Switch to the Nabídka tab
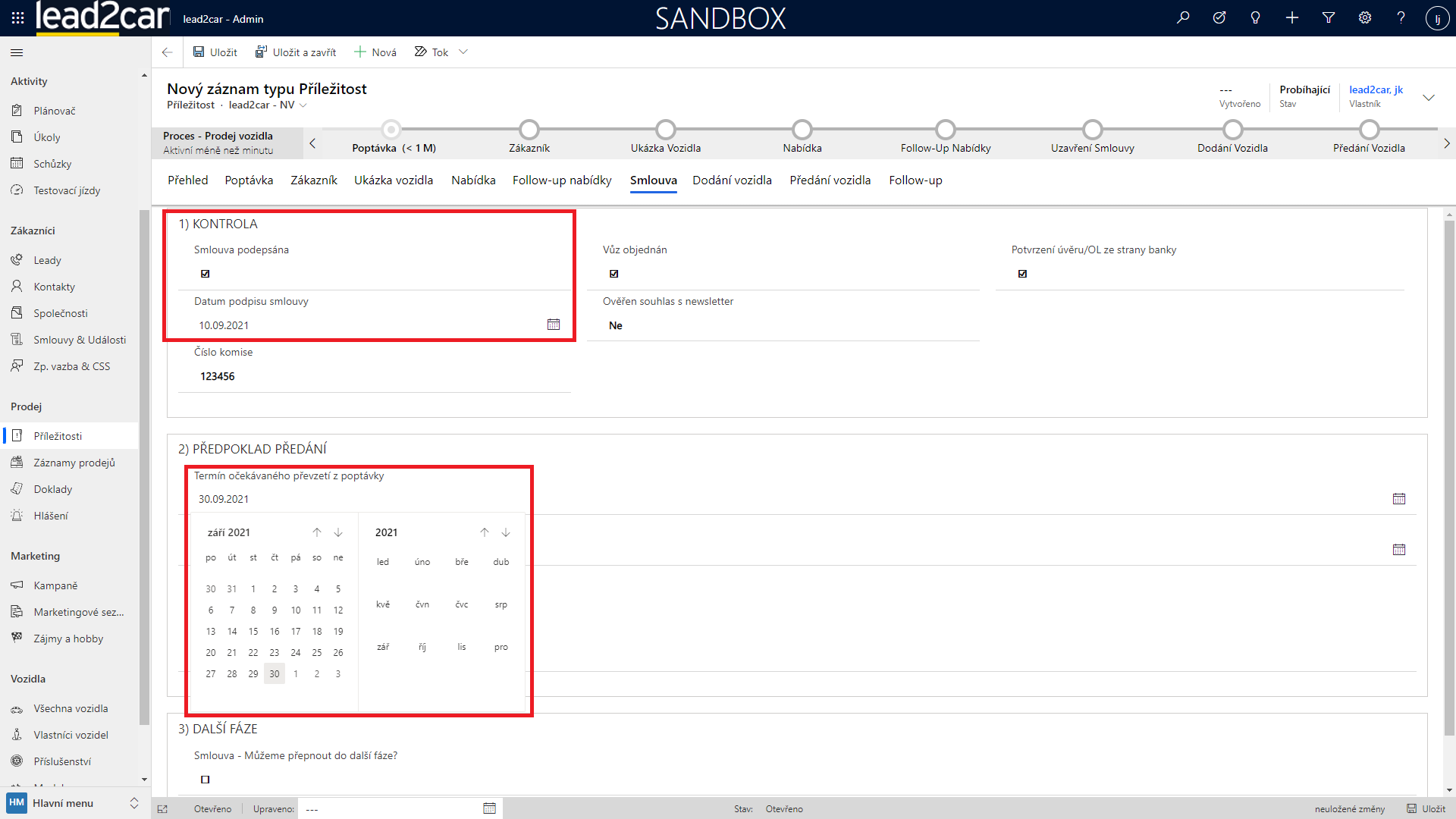The width and height of the screenshot is (1456, 819). click(473, 180)
